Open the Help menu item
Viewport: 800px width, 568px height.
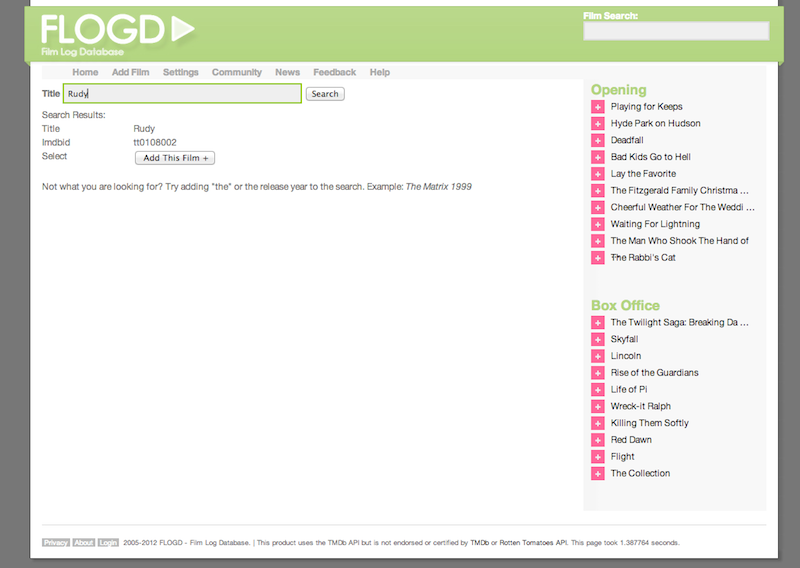[x=380, y=72]
